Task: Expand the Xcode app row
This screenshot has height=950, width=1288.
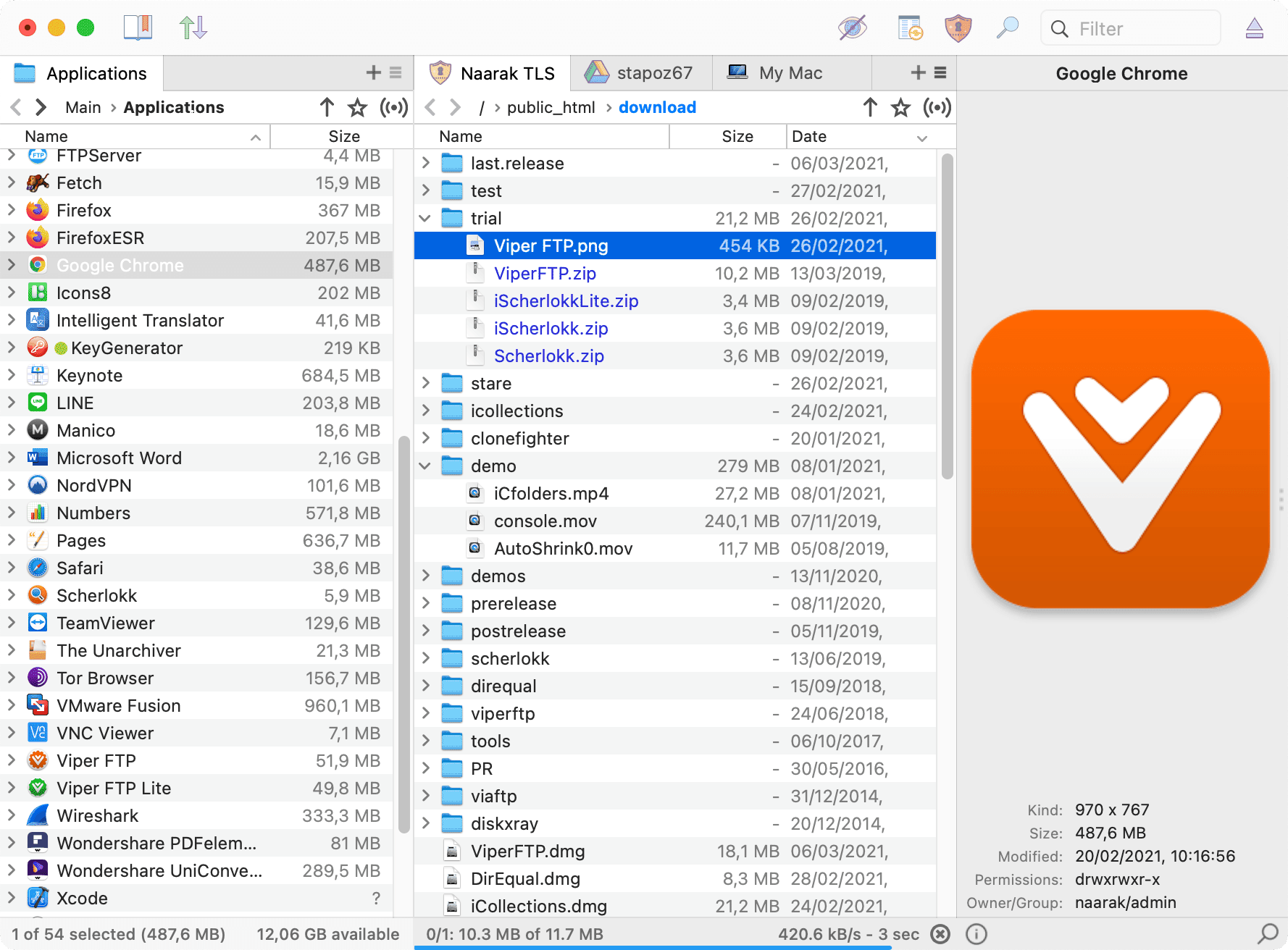Action: tap(12, 898)
